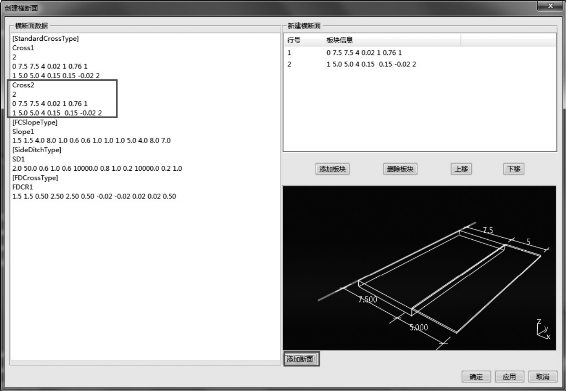Move selected block up with 上移
This screenshot has height=391, width=566.
pyautogui.click(x=461, y=169)
